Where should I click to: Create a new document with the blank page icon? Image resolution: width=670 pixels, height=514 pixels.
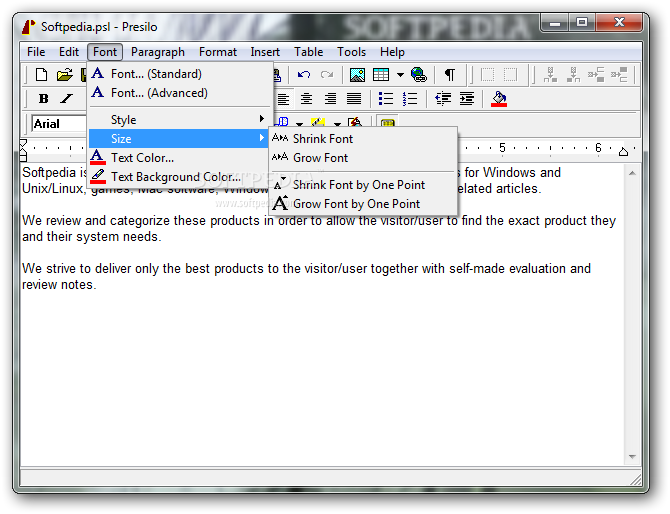[41, 75]
